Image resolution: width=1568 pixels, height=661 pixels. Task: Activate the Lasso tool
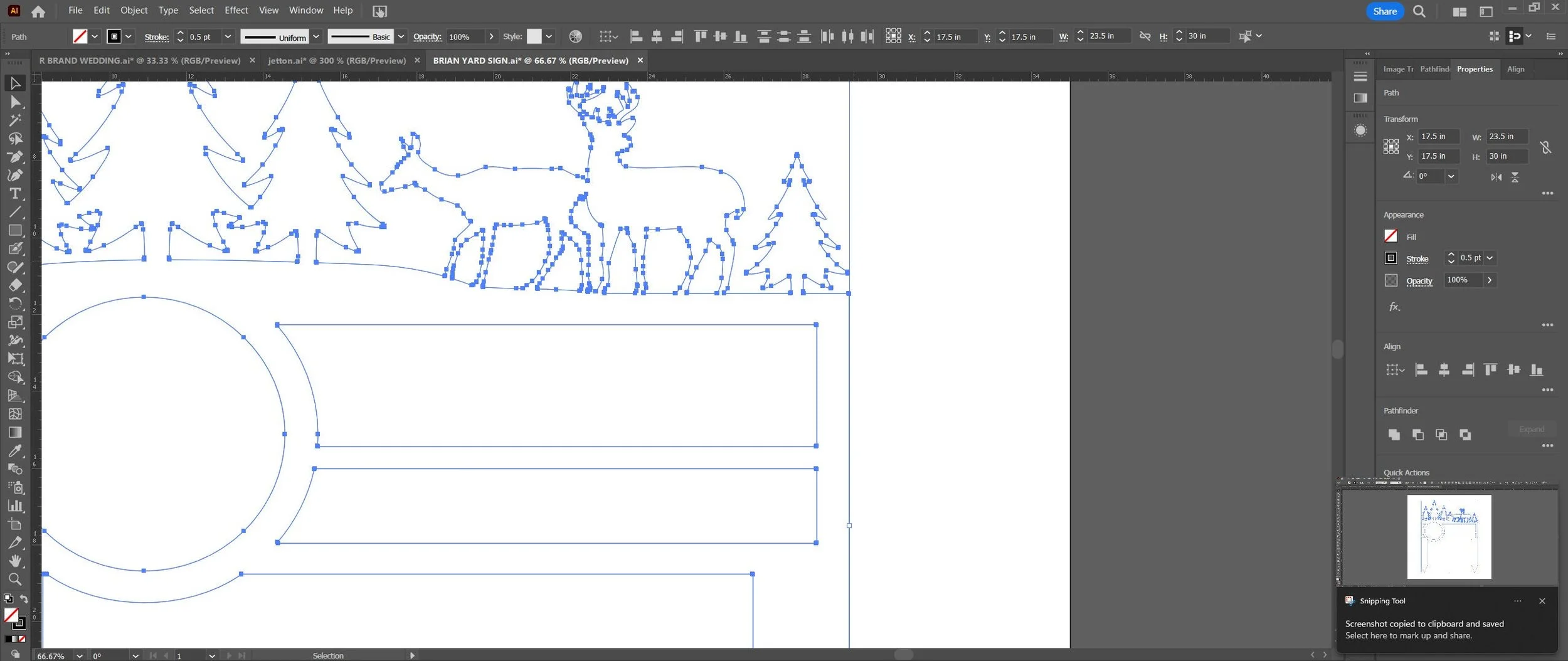click(x=15, y=138)
